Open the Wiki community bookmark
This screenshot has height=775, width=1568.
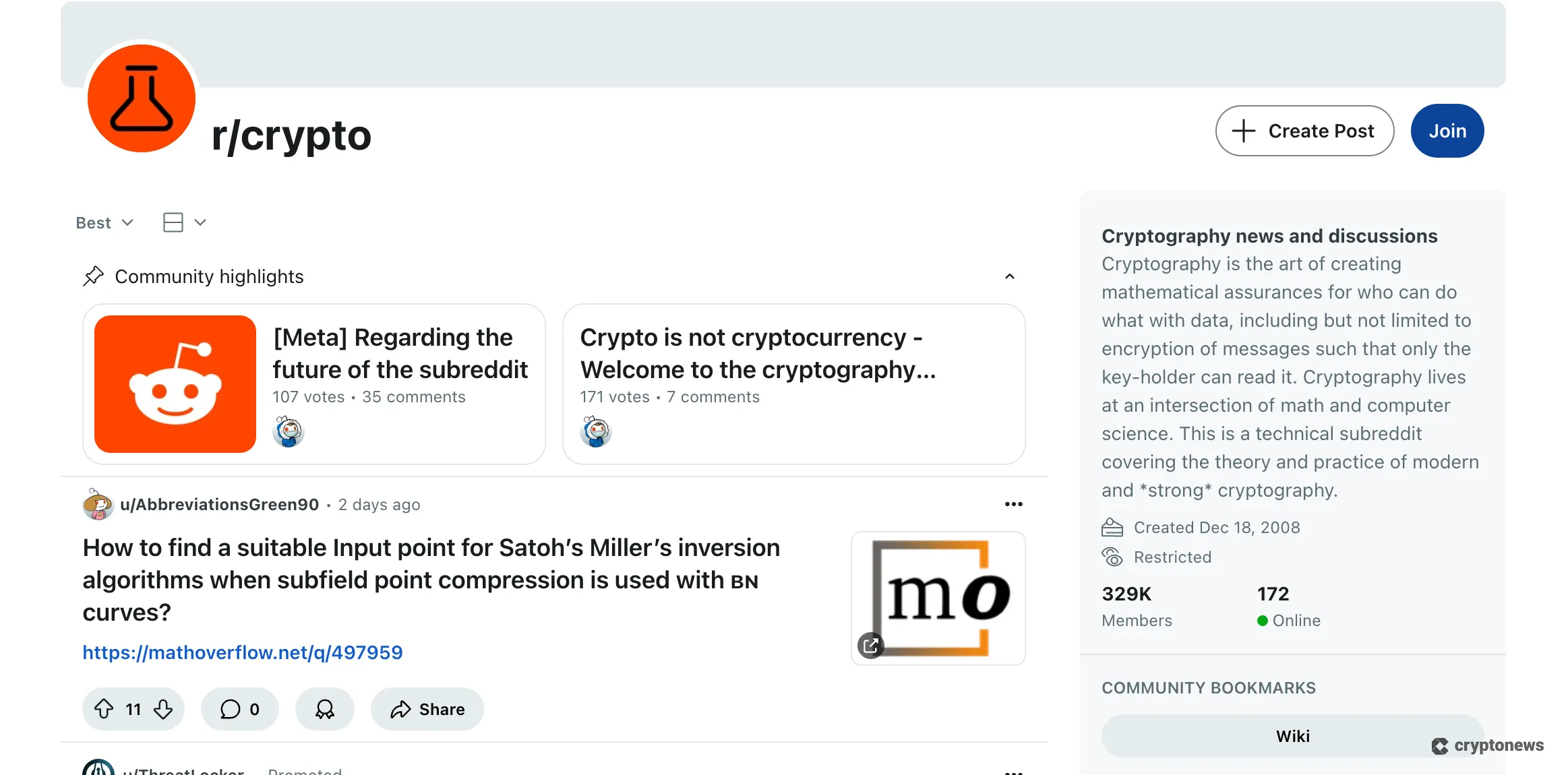click(x=1292, y=735)
